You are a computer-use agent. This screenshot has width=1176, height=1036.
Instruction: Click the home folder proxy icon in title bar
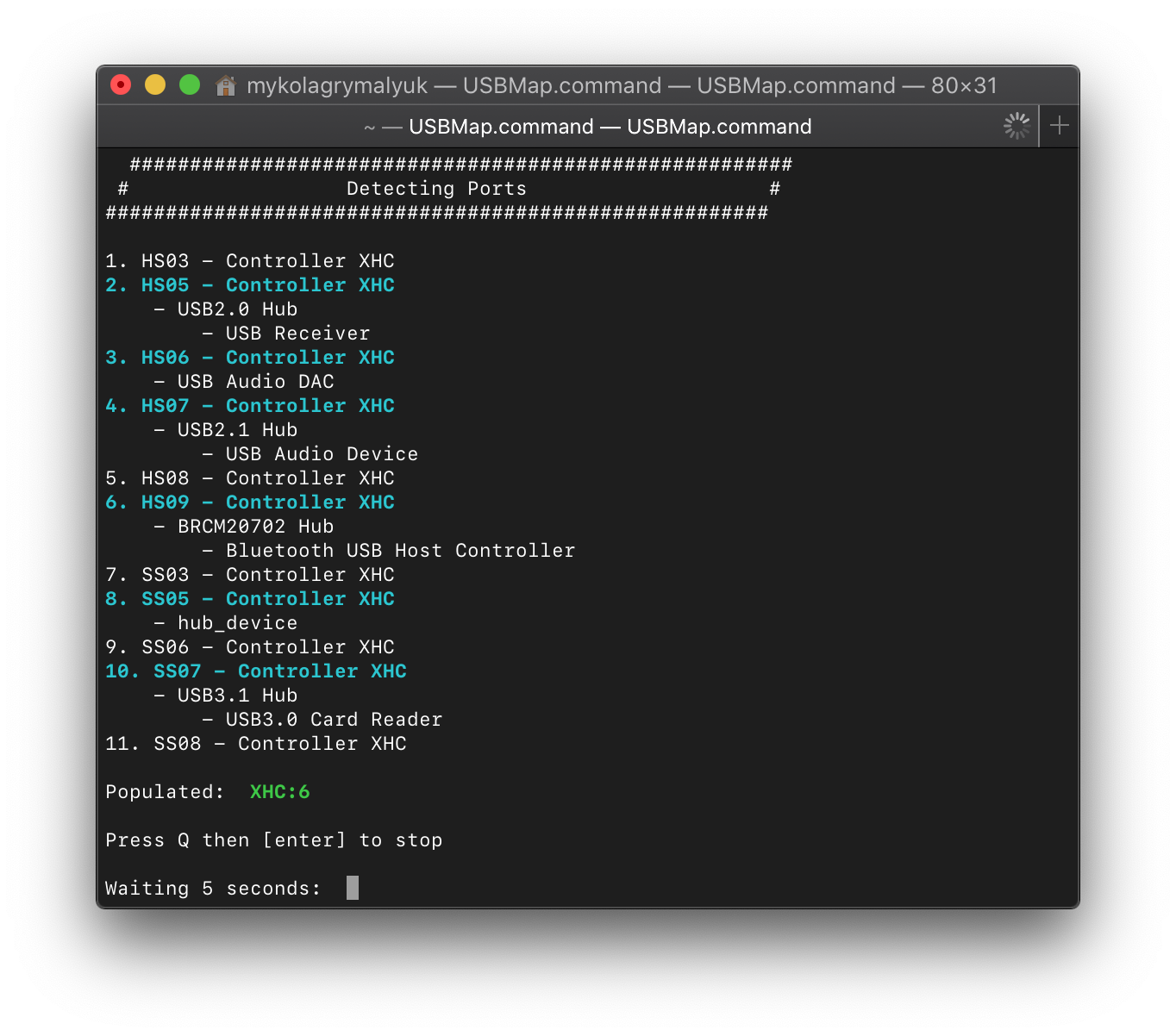click(226, 85)
